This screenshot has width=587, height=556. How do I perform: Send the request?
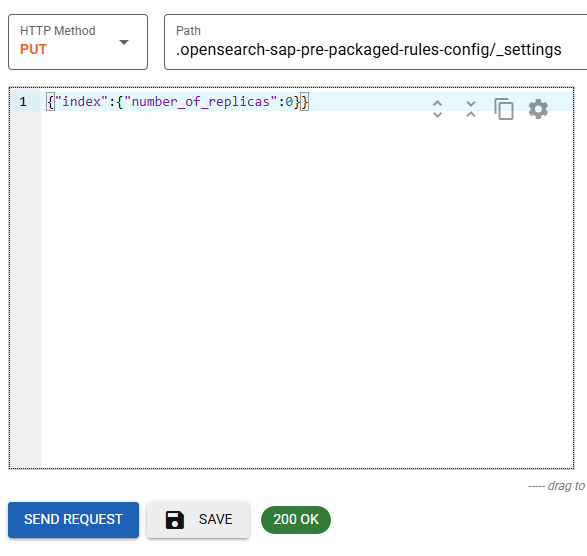click(73, 520)
